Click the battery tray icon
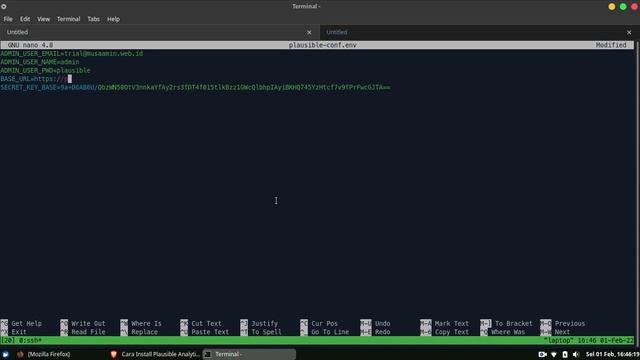Image resolution: width=640 pixels, height=360 pixels. tap(565, 354)
